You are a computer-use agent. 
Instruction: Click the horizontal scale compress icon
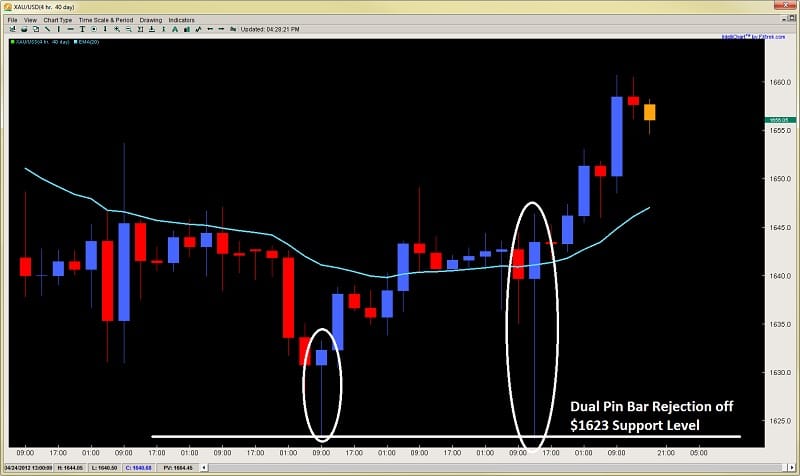pyautogui.click(x=140, y=29)
